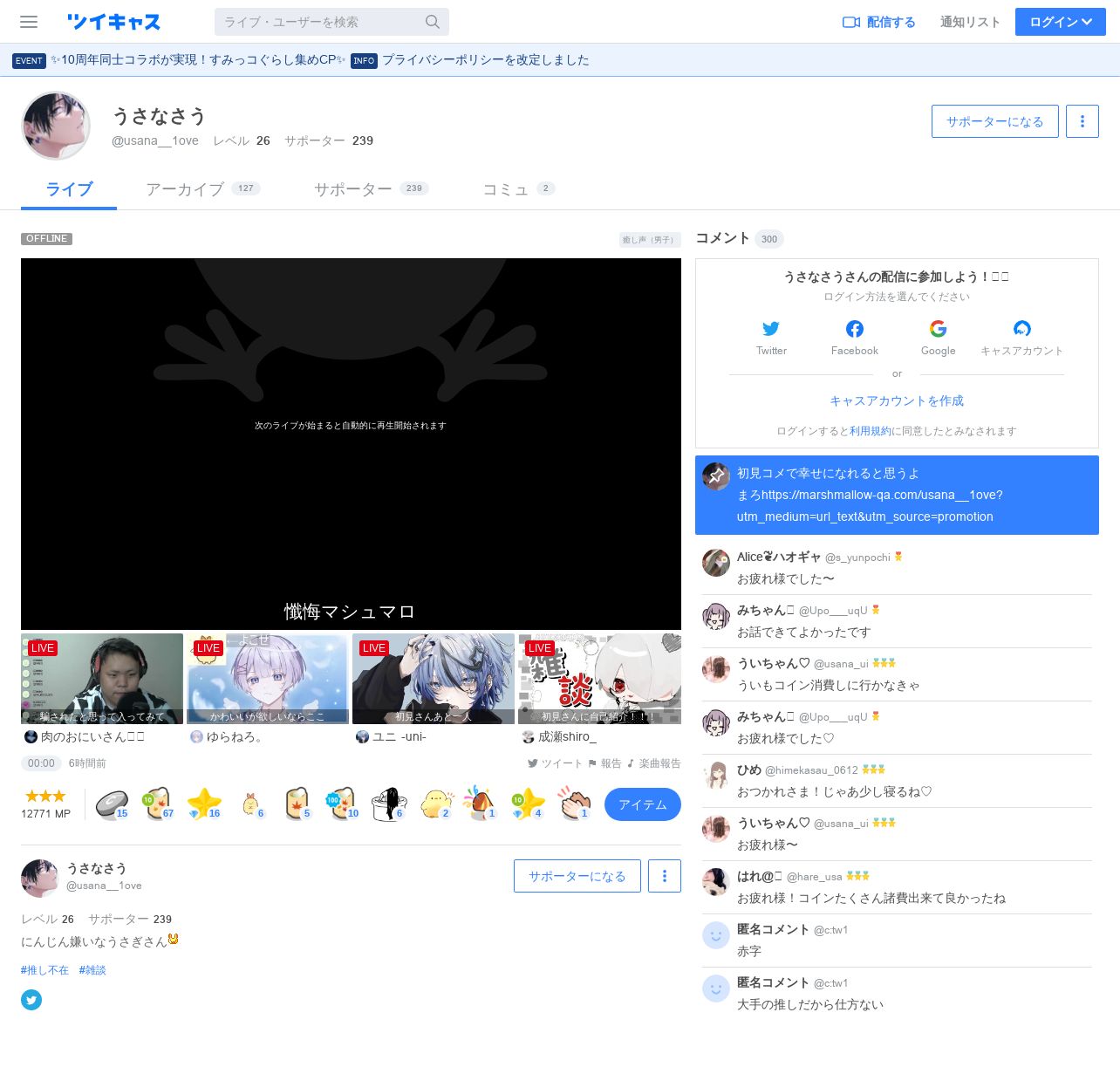Screen dimensions: 1120x1074
Task: Select the party cracker item with count 1
Action: pos(481,804)
